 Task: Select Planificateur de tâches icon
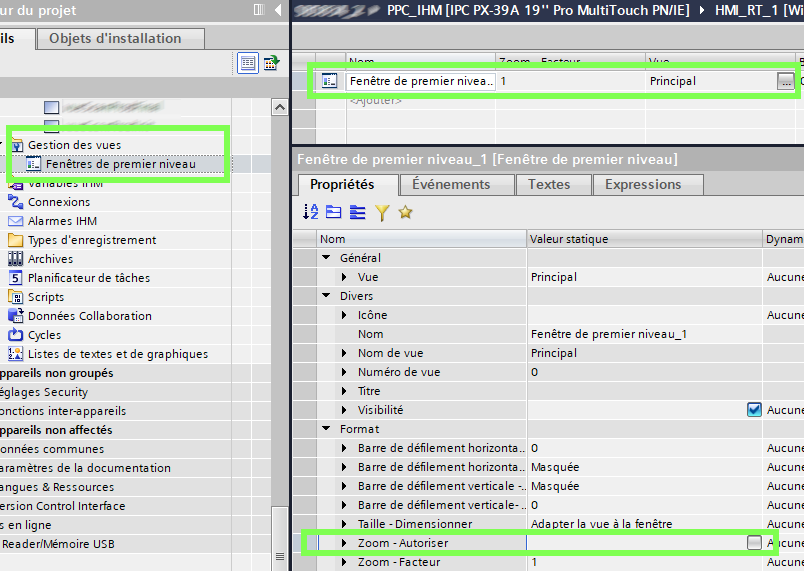15,278
